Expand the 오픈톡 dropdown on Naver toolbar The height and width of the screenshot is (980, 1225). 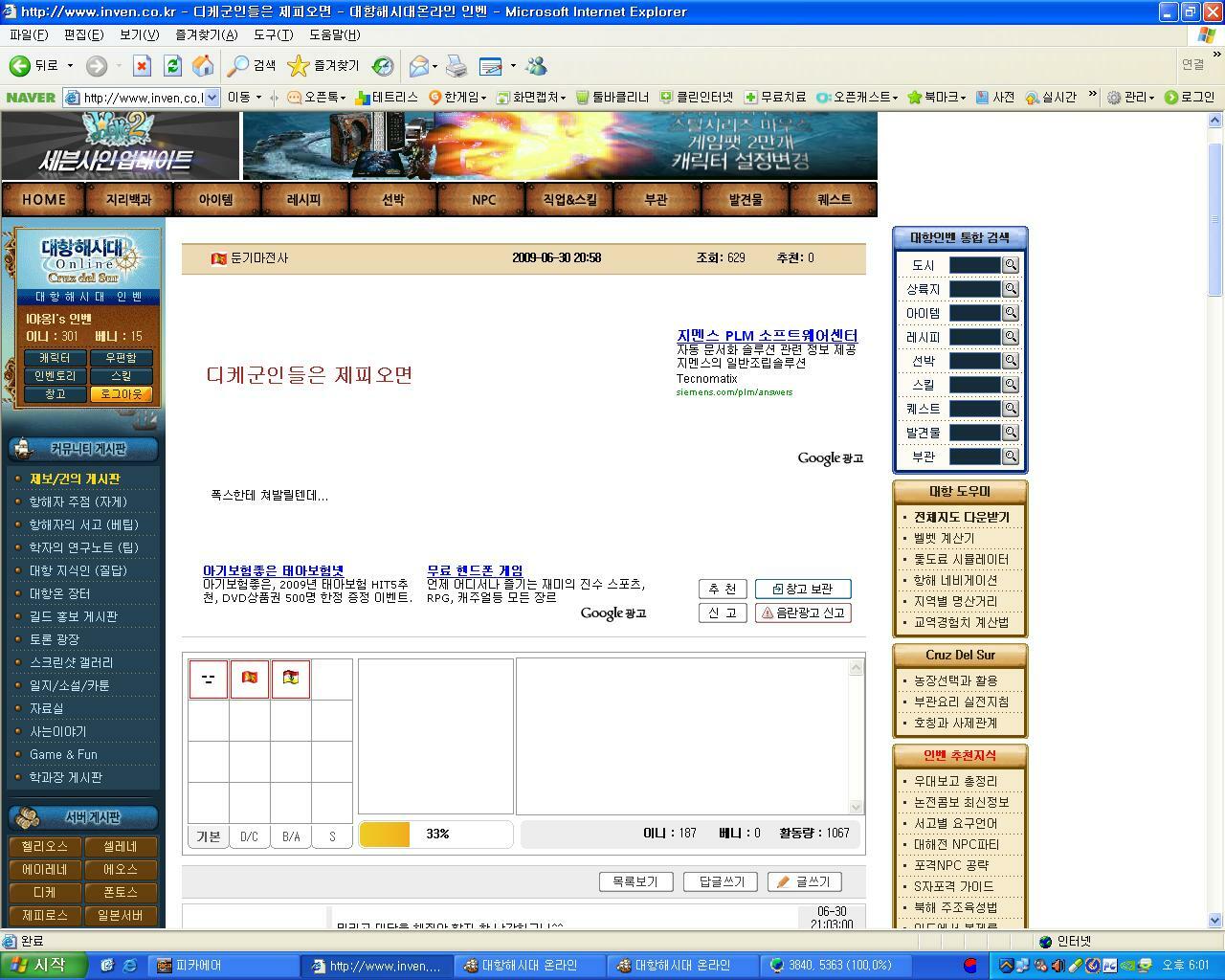click(343, 98)
